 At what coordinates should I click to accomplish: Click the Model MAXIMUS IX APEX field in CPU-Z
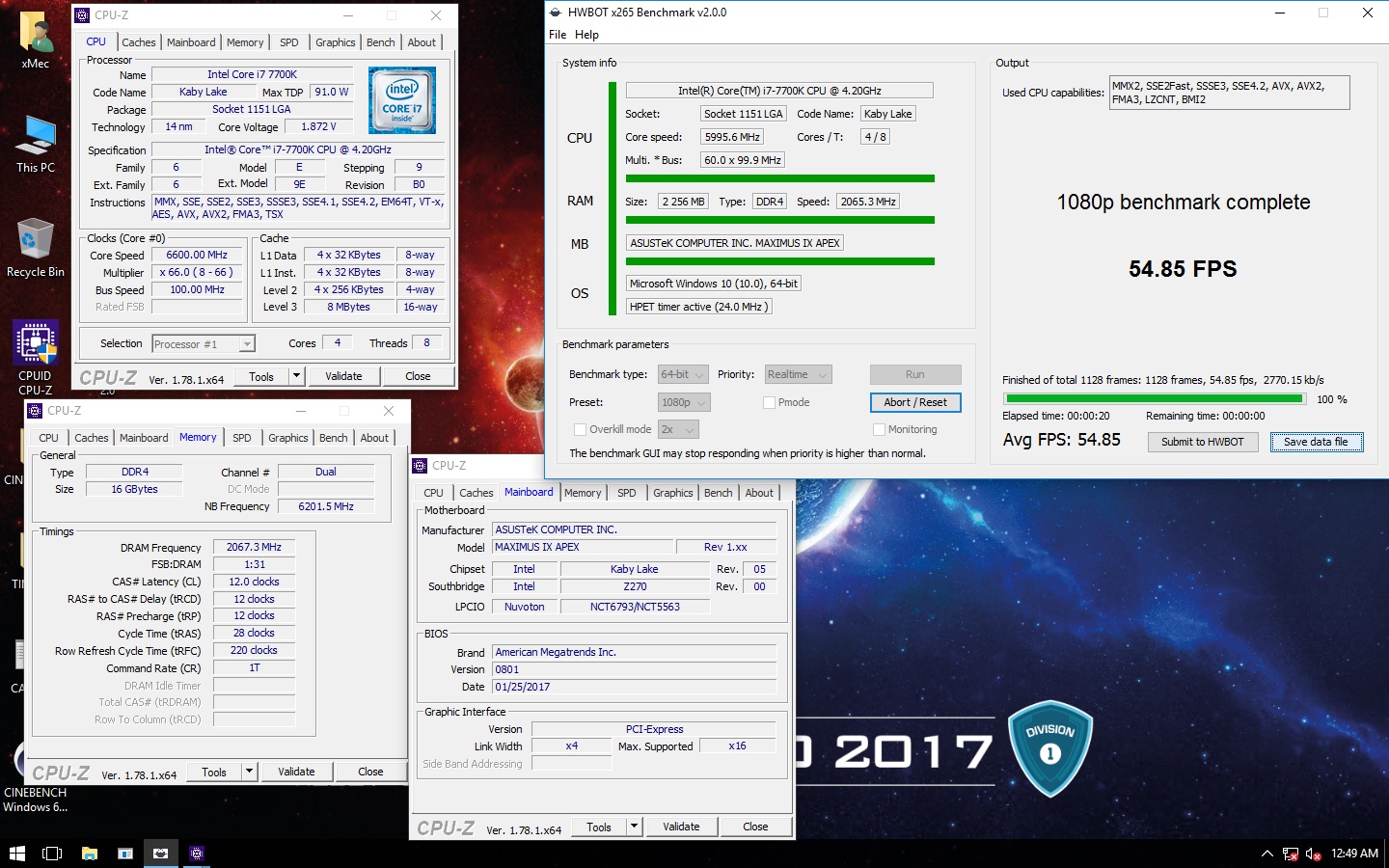(583, 547)
